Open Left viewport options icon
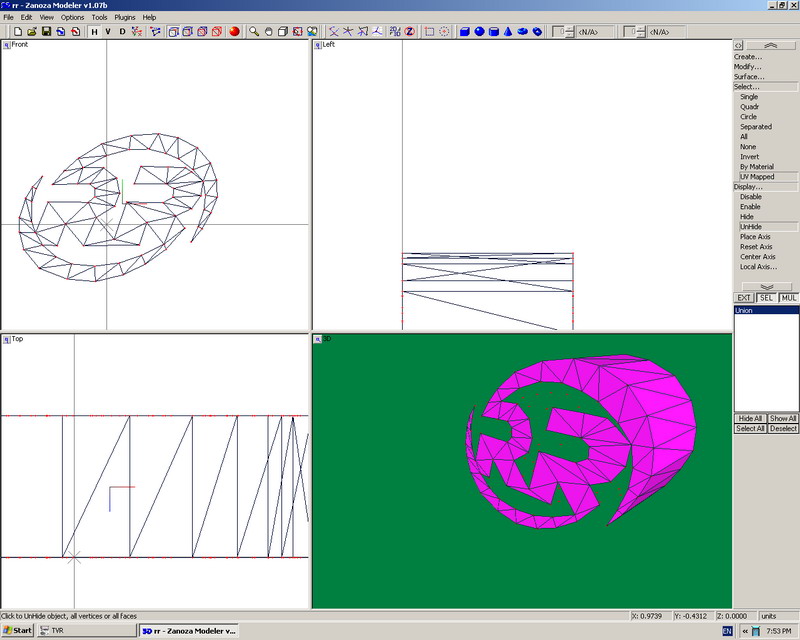 (x=318, y=45)
